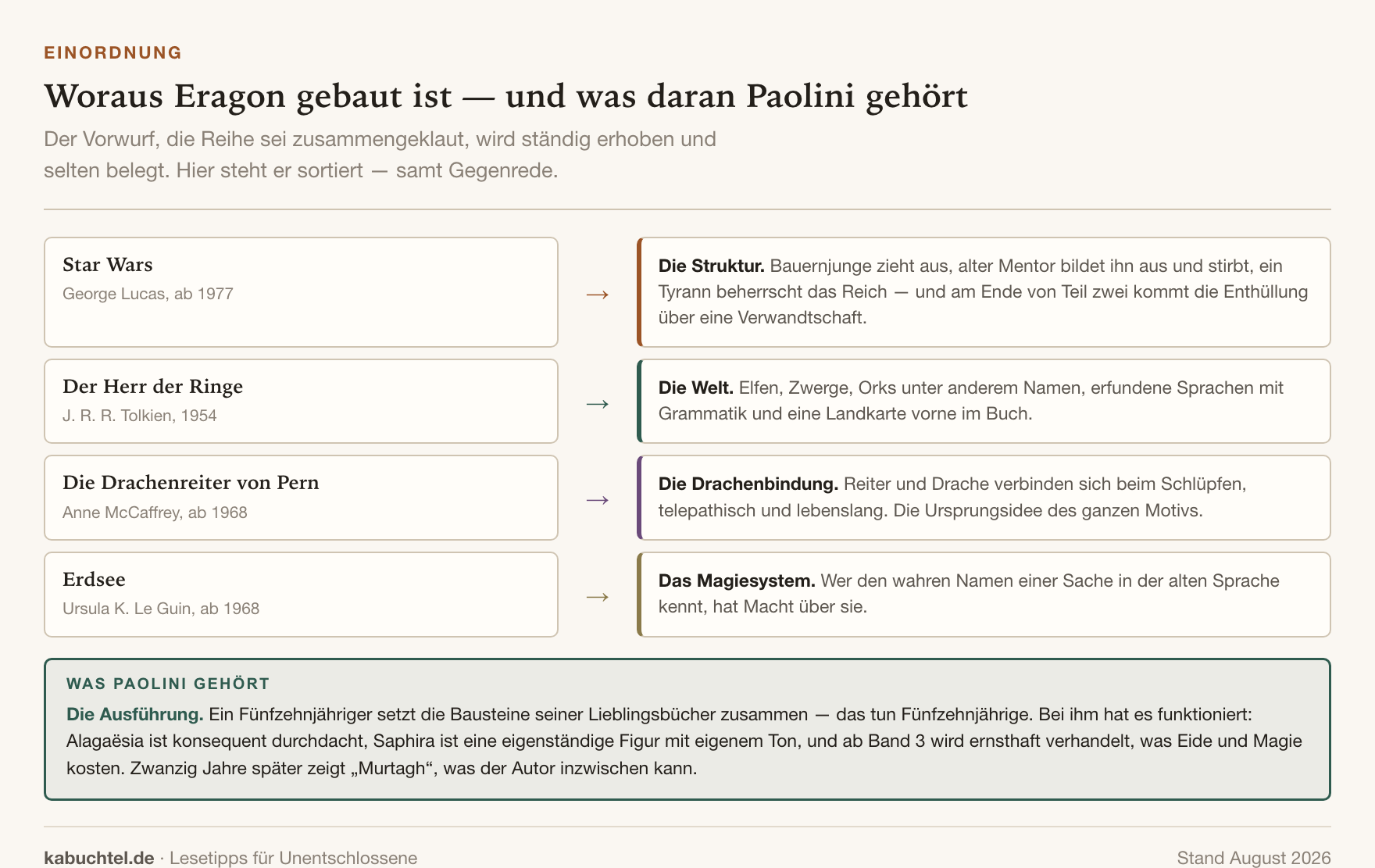Click Stand August 2026

point(1254,858)
